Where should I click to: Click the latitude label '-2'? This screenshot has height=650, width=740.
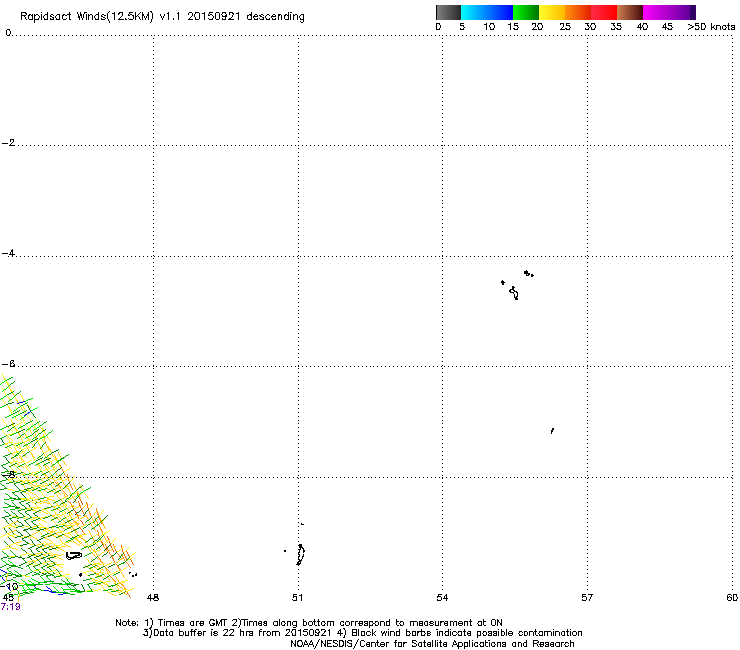8,143
